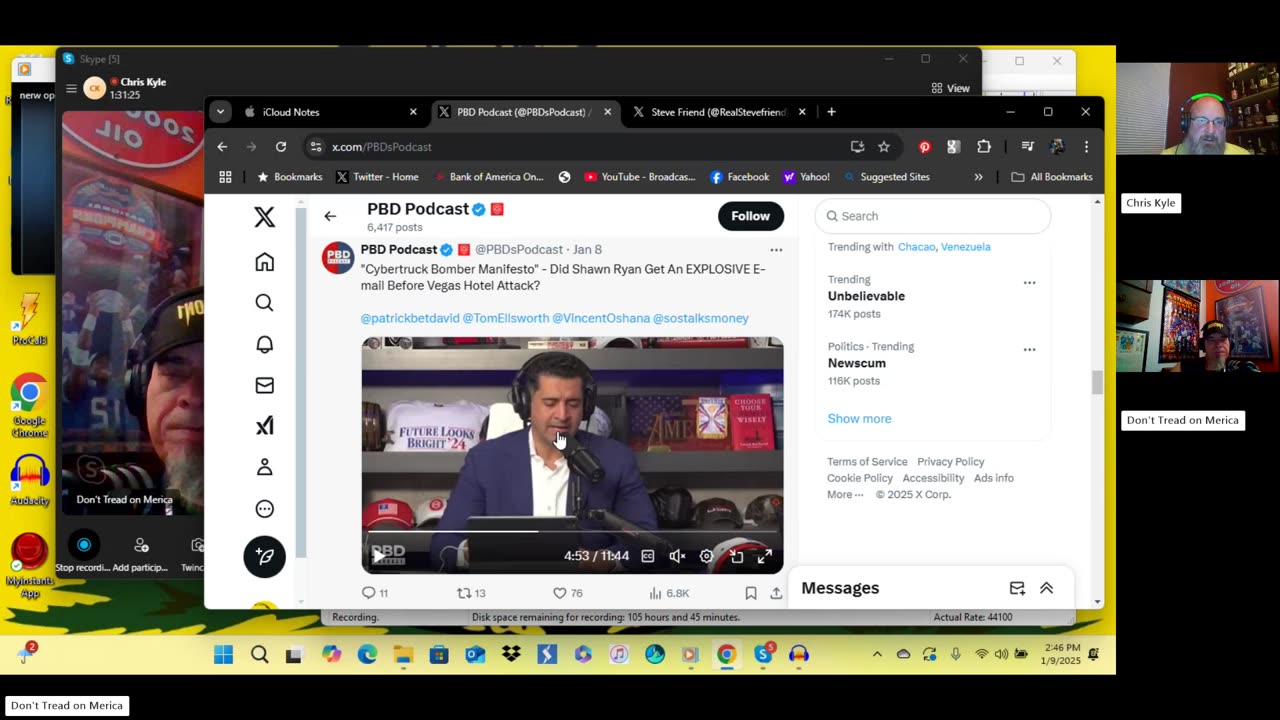The height and width of the screenshot is (720, 1280).
Task: Bookmark this page with Chrome star icon
Action: 884,147
